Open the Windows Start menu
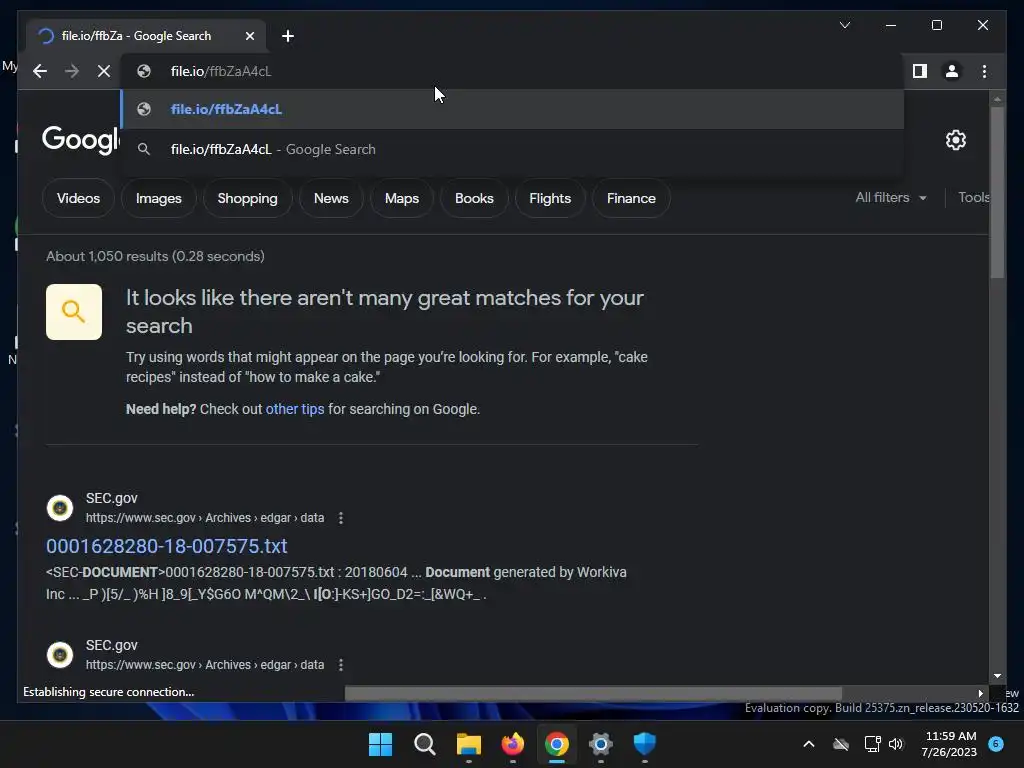 tap(381, 744)
